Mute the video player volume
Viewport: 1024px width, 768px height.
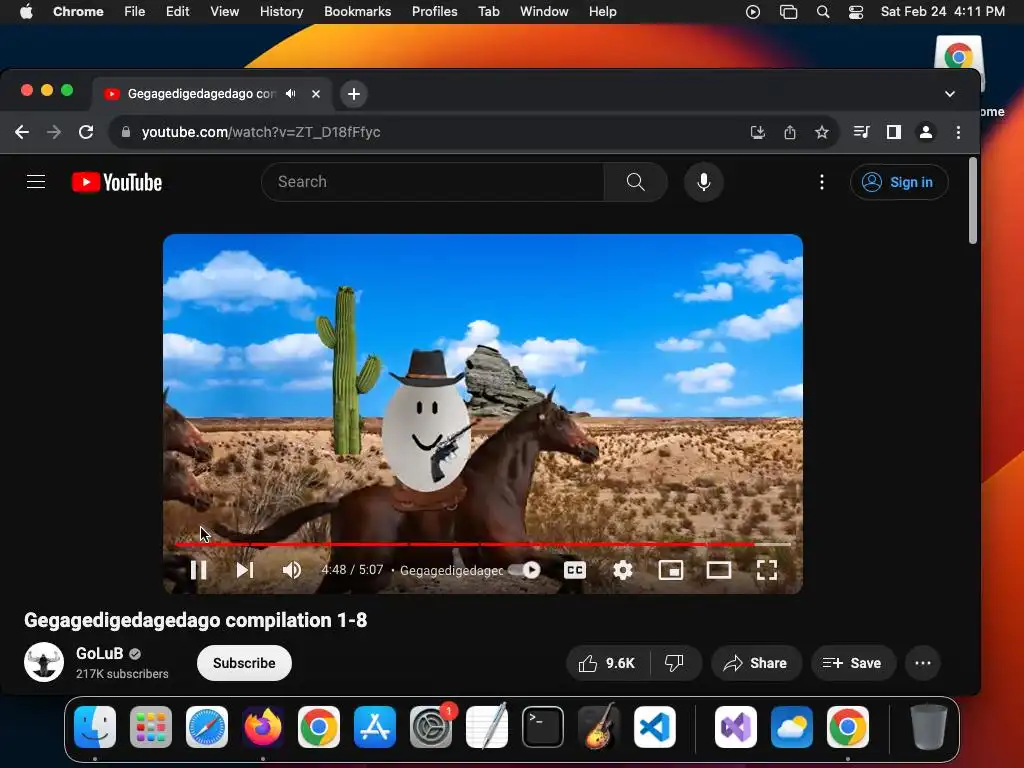[x=292, y=570]
